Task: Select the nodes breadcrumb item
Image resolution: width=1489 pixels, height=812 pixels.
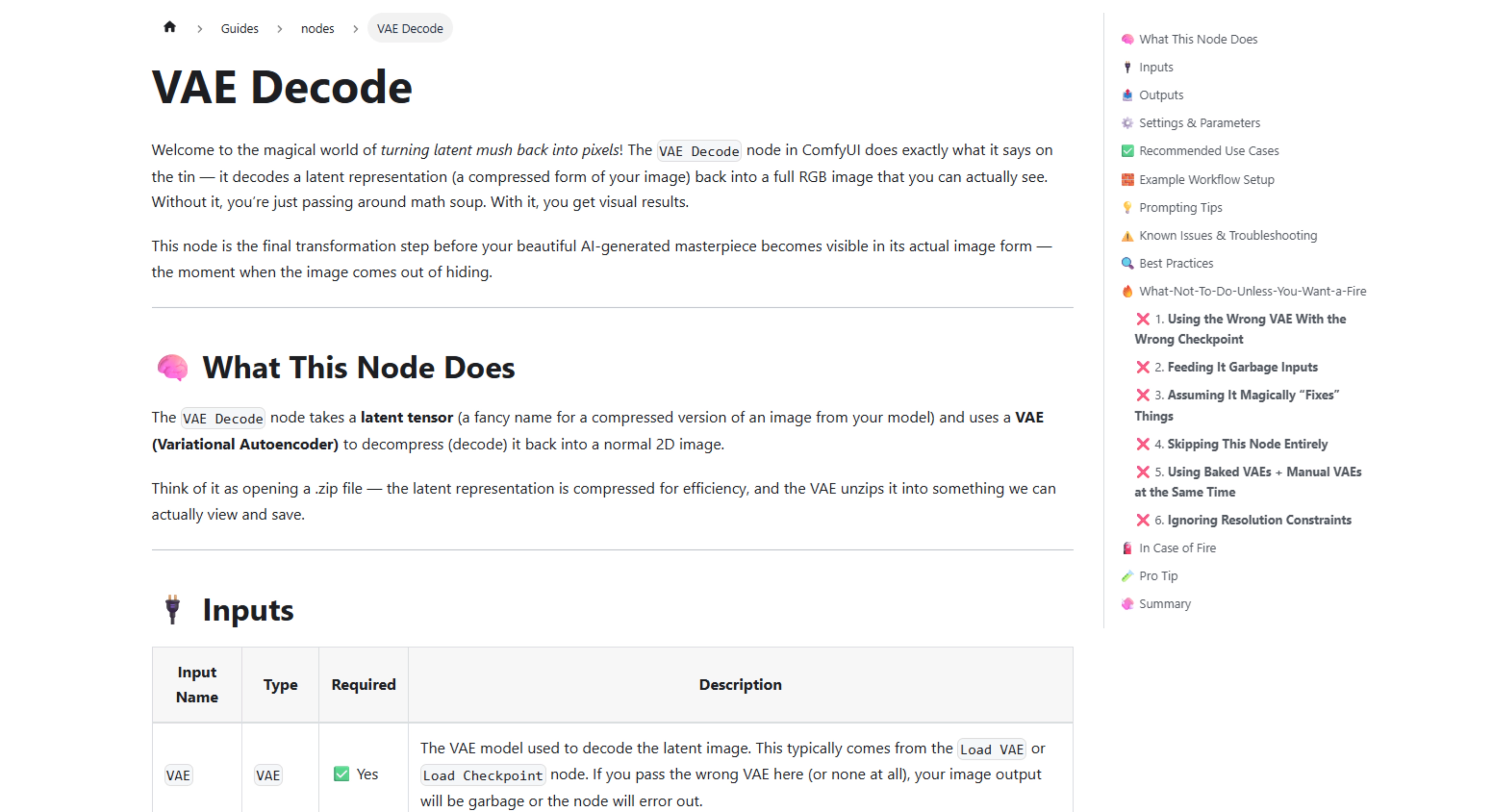Action: click(317, 28)
